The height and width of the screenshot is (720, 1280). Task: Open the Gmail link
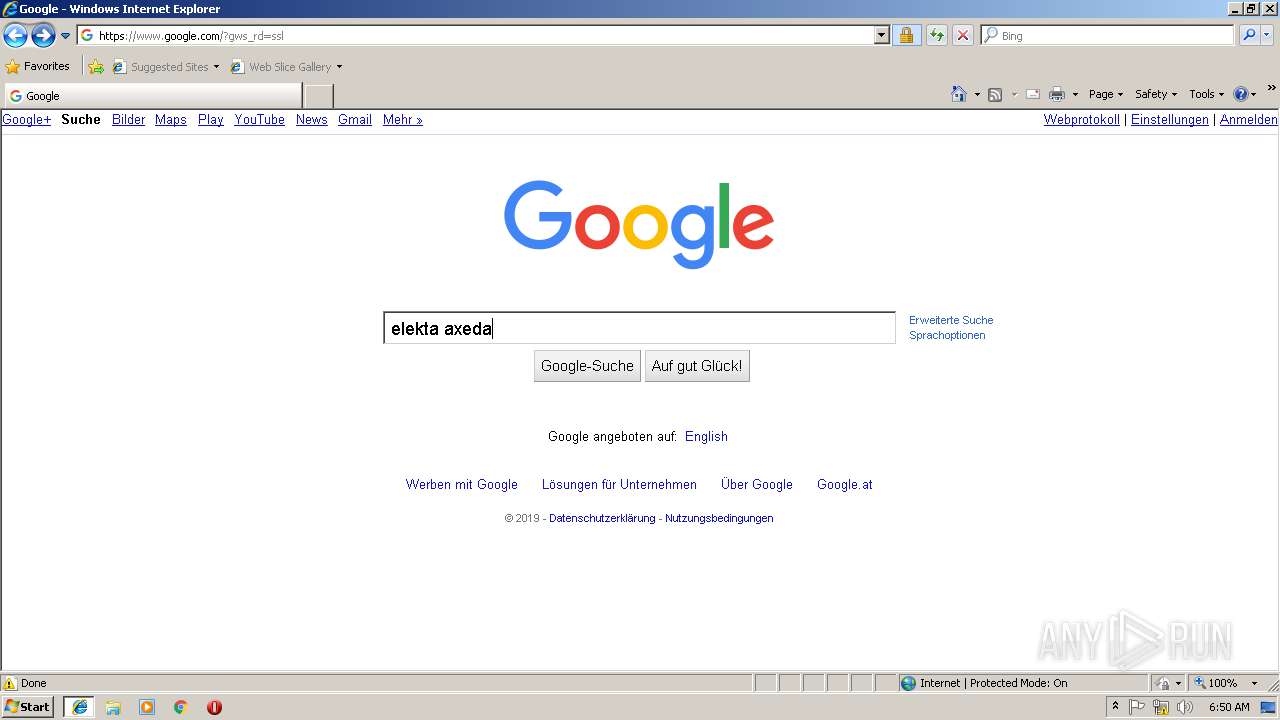(355, 119)
